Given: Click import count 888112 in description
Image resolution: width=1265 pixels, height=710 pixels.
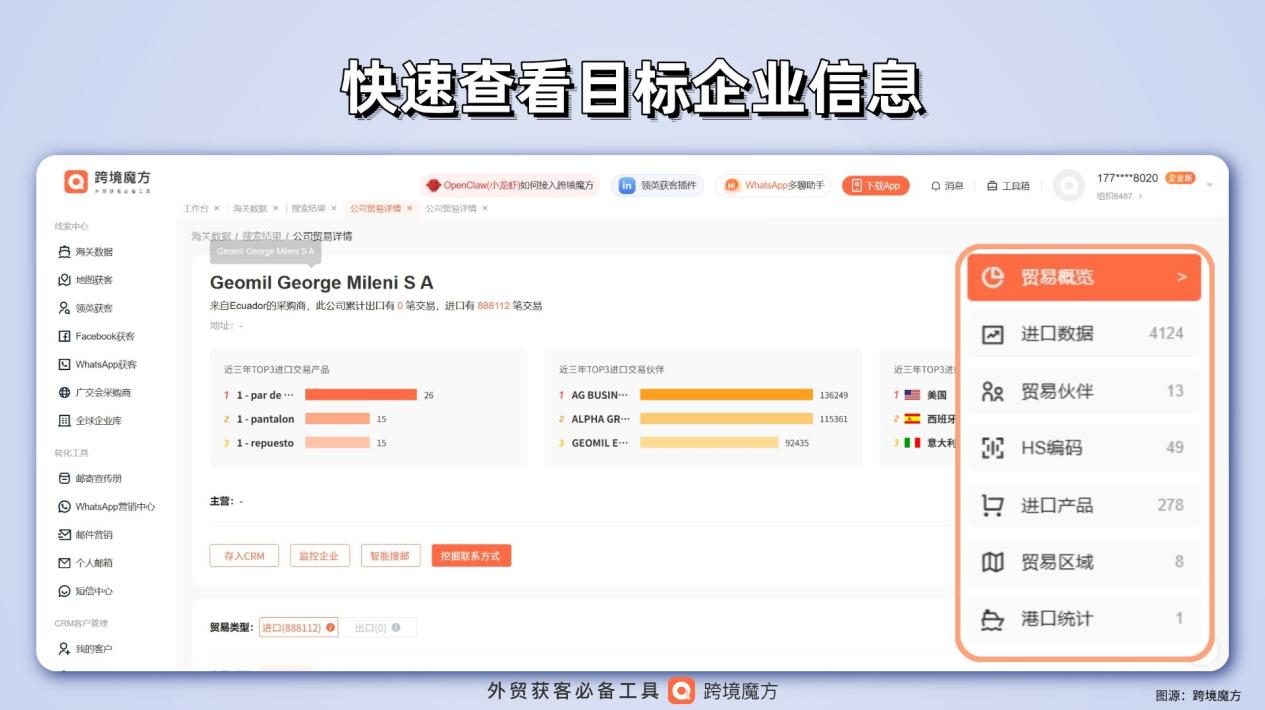Looking at the screenshot, I should (x=494, y=306).
